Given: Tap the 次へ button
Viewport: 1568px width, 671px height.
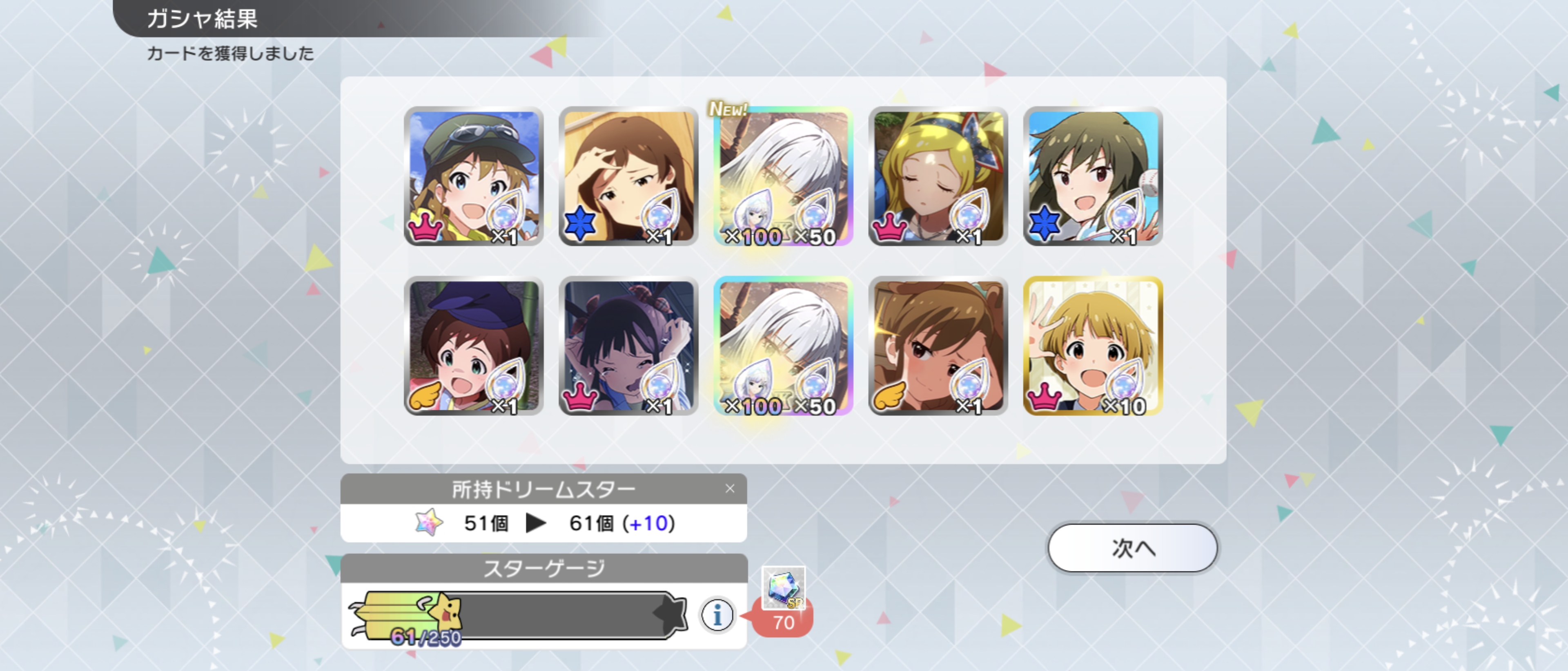Looking at the screenshot, I should pos(1132,547).
